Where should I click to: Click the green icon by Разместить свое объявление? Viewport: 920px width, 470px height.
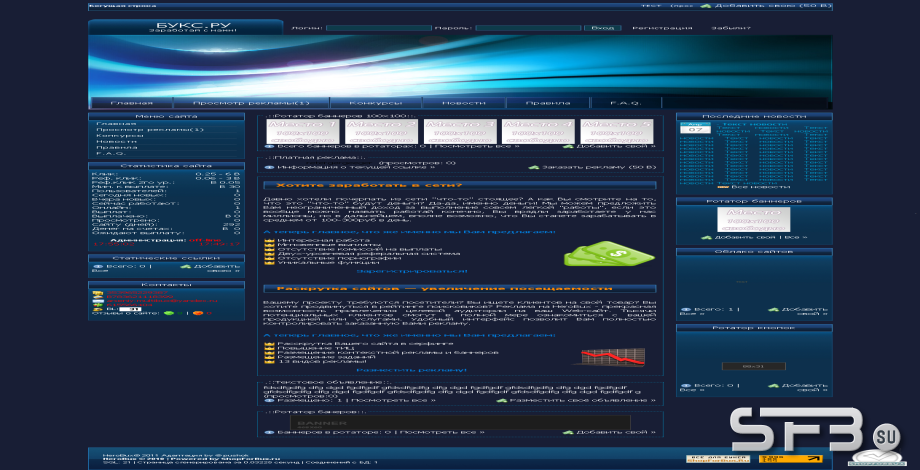point(502,401)
